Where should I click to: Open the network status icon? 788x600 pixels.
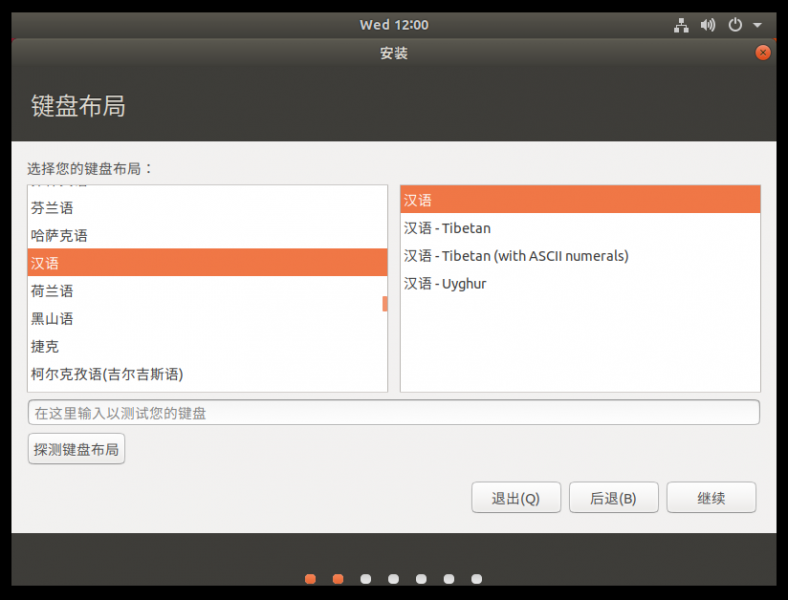(x=681, y=25)
